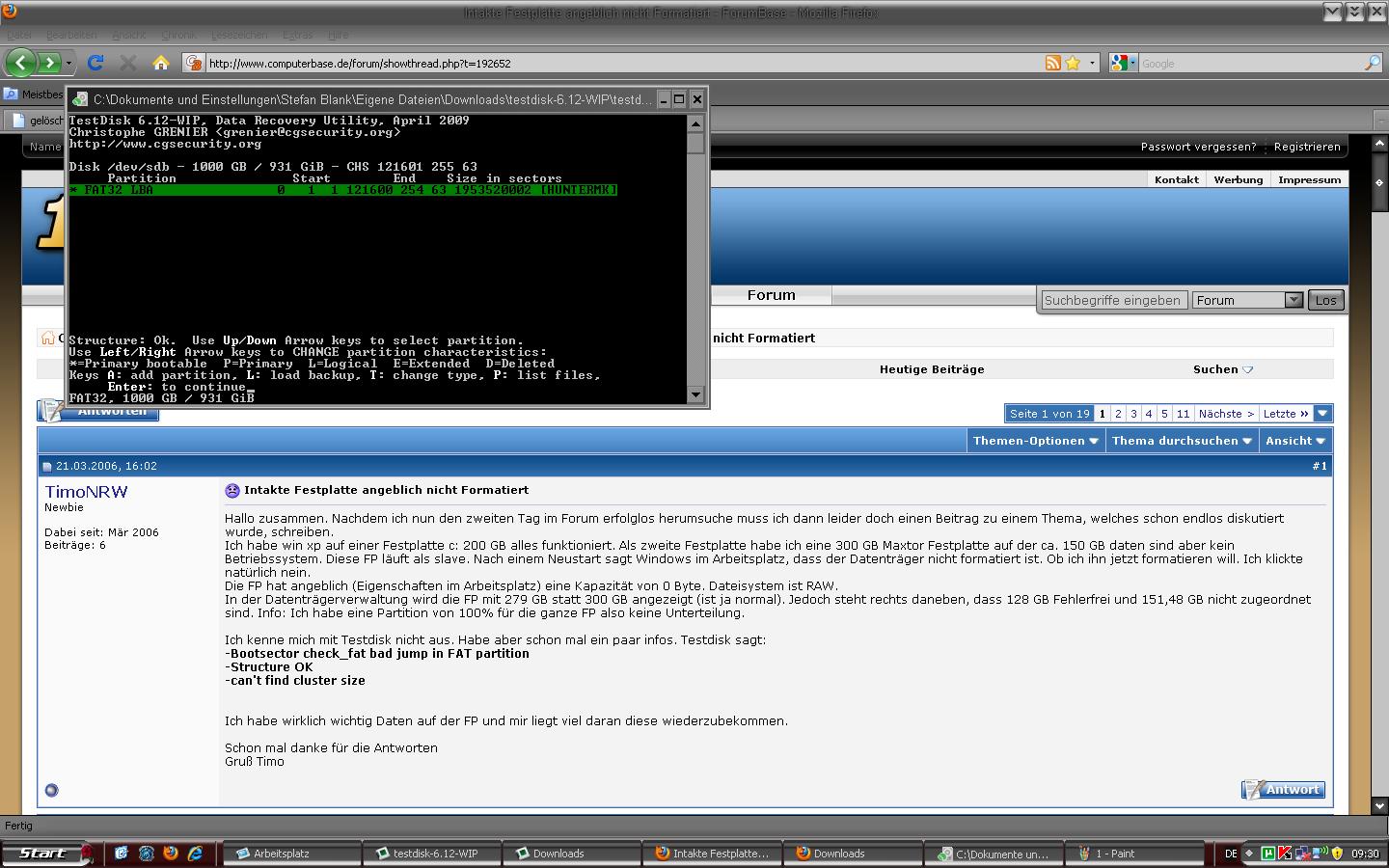Go back with Firefox back arrow
The width and height of the screenshot is (1389, 868).
click(21, 63)
